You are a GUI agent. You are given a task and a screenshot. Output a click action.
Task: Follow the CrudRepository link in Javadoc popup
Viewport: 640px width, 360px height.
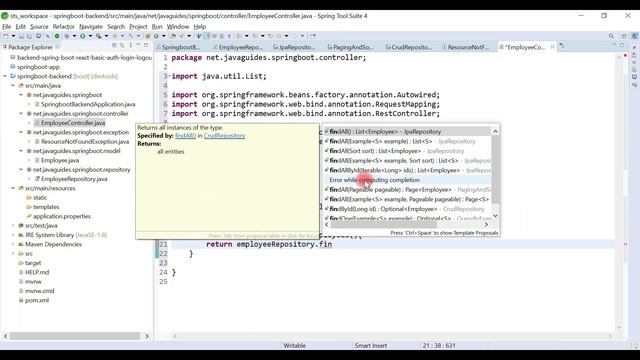tap(224, 136)
